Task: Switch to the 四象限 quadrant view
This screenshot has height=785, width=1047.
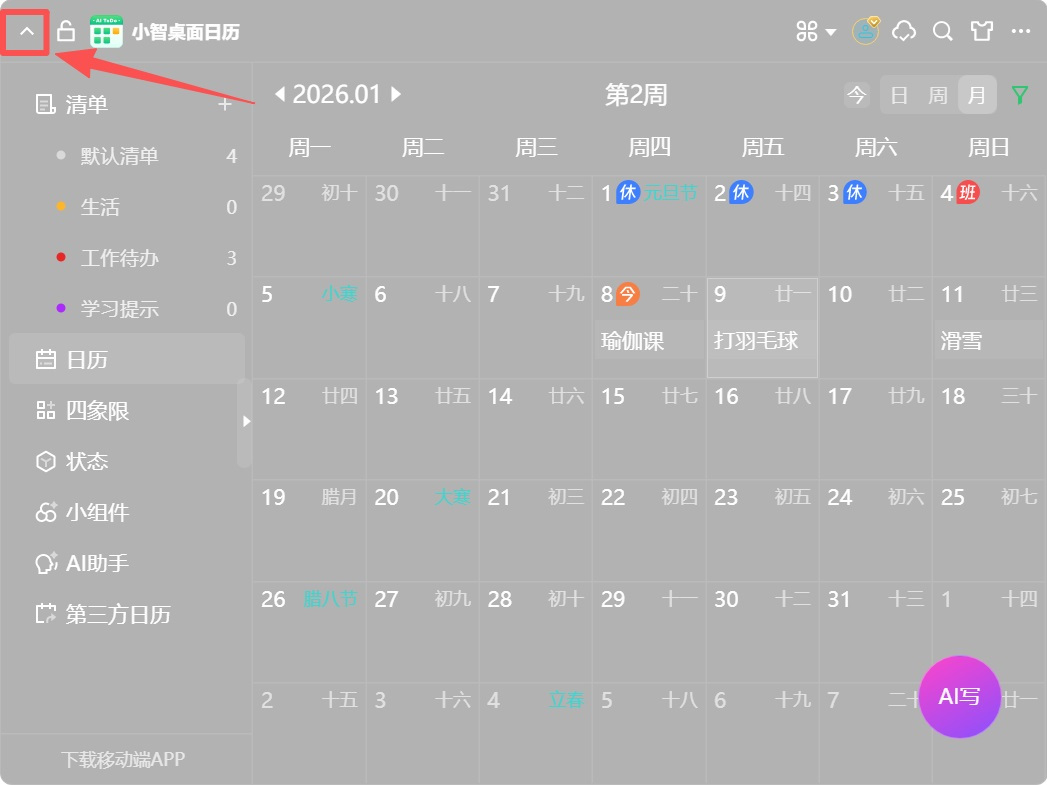Action: [x=98, y=410]
